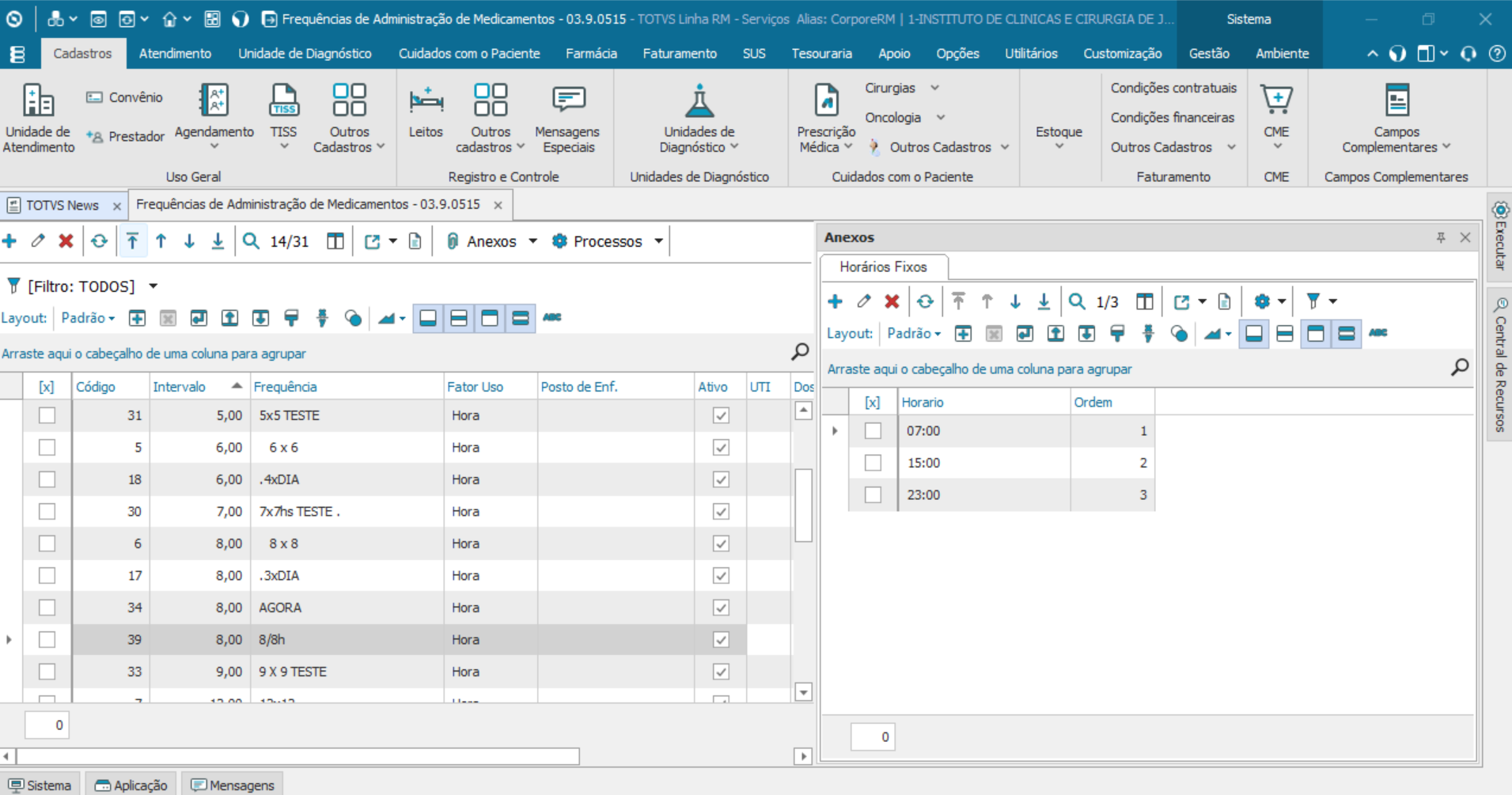
Task: Click the blue plus add-record icon in main toolbar
Action: tap(10, 241)
